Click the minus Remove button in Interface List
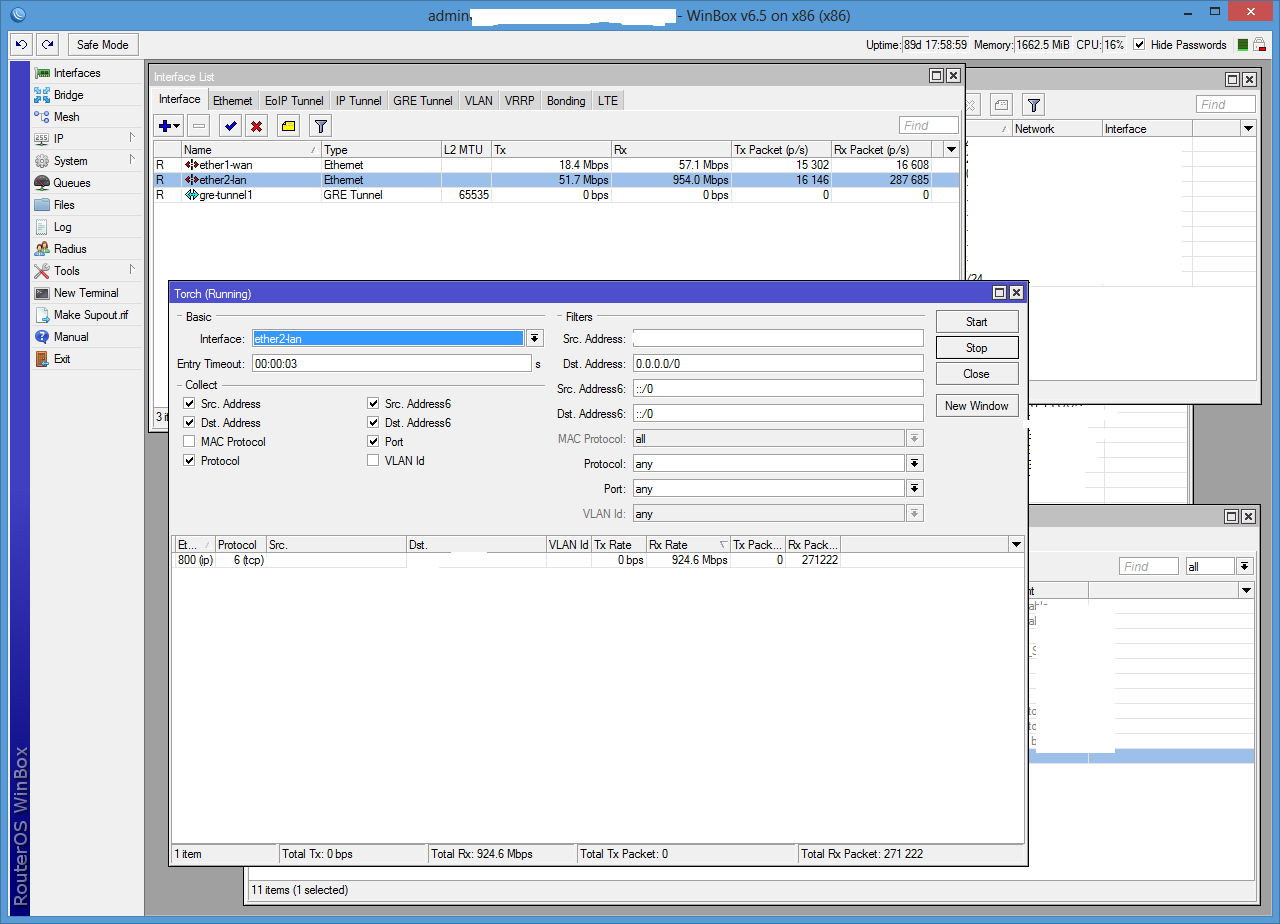Screen dimensions: 1280x924 coord(198,126)
